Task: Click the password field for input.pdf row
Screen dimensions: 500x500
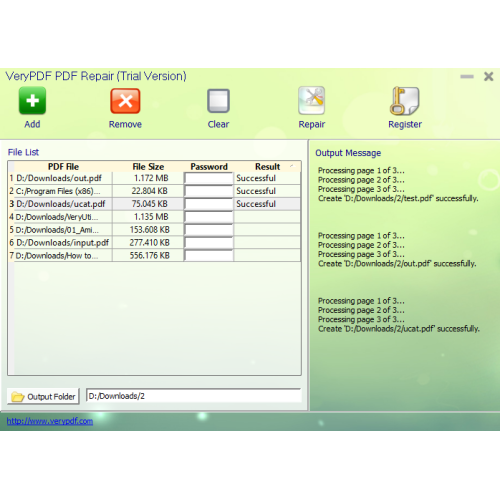Action: [x=209, y=243]
